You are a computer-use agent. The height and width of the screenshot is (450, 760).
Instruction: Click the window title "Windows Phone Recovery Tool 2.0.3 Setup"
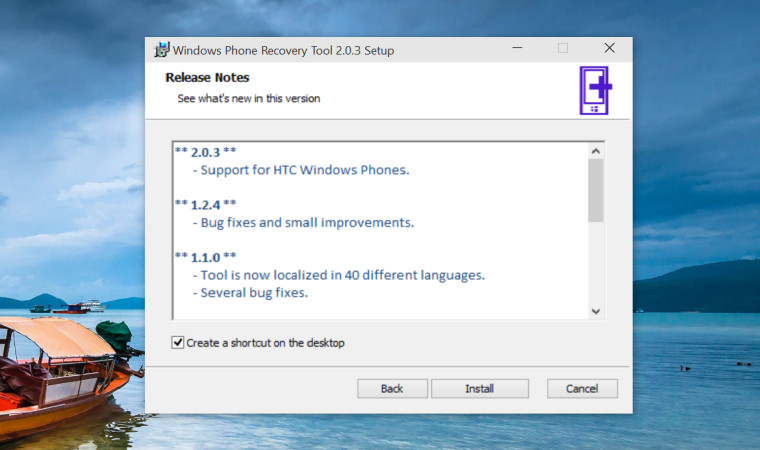click(284, 50)
